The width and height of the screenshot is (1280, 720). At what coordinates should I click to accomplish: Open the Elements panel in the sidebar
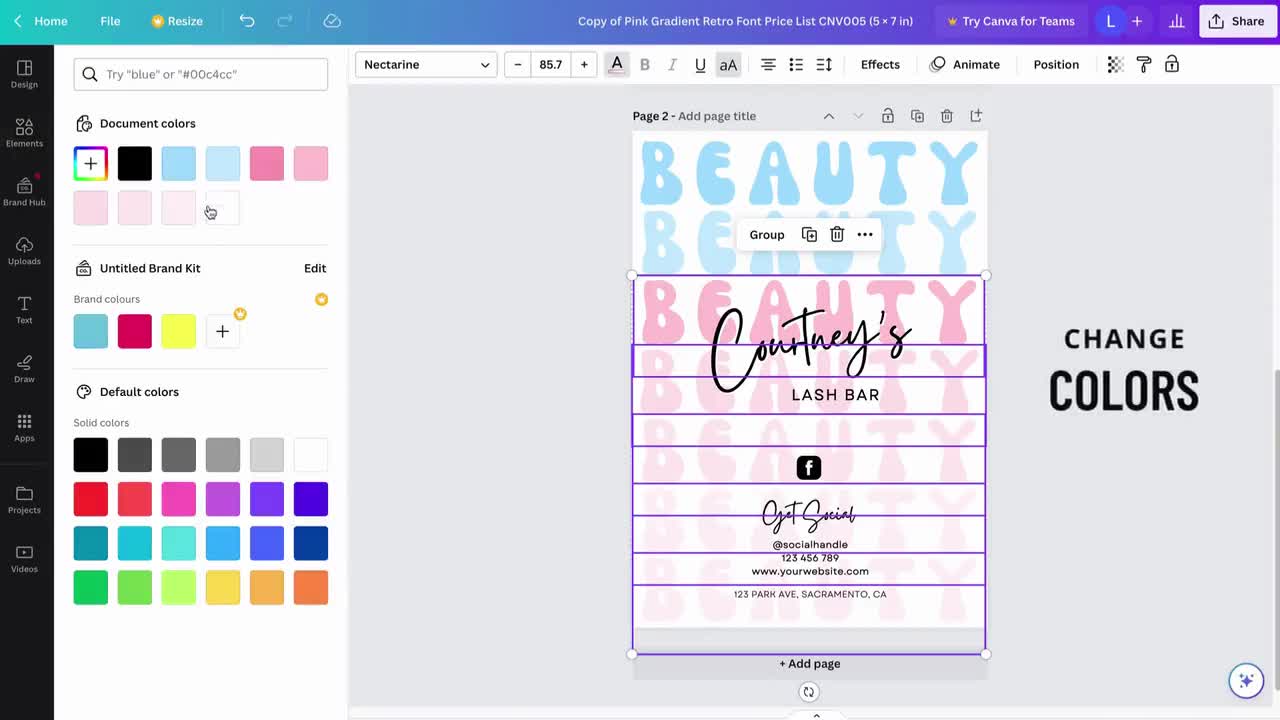tap(24, 132)
